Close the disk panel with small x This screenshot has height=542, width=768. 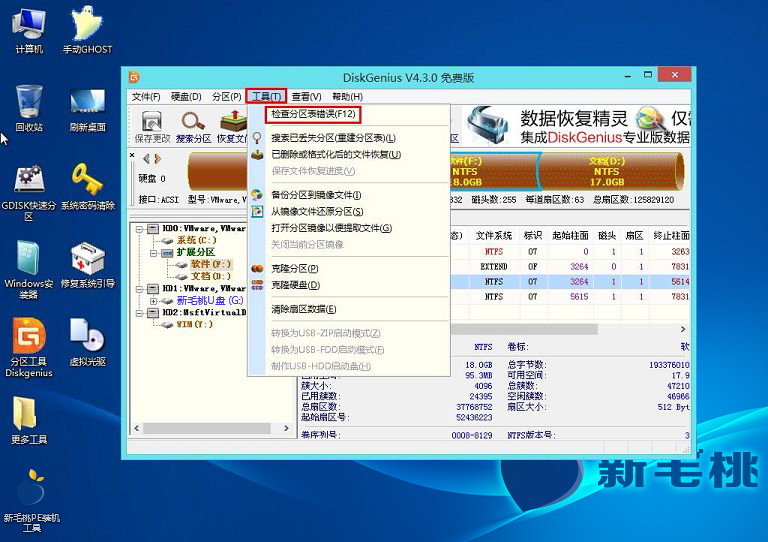132,155
